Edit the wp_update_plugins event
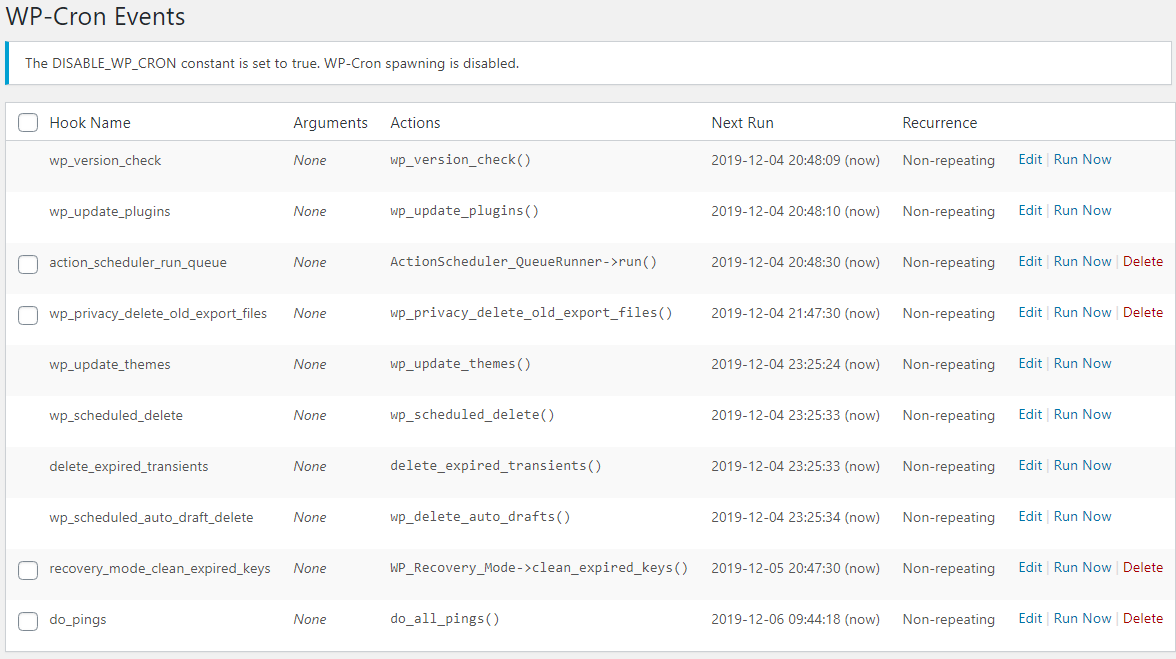The image size is (1176, 659). click(1030, 211)
